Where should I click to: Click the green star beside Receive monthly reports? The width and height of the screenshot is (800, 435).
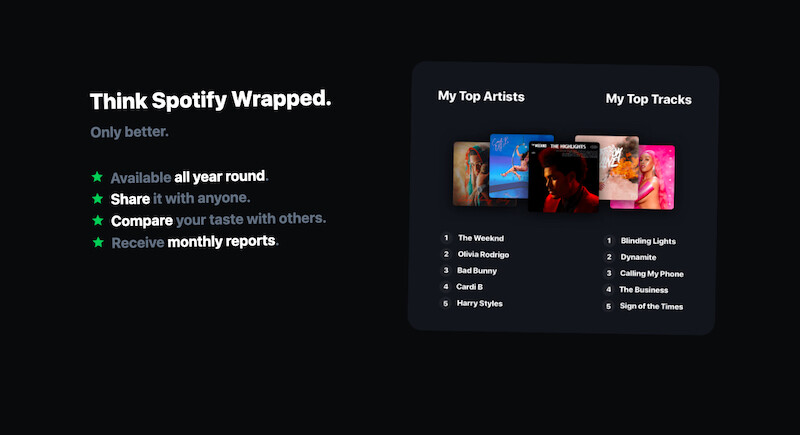[98, 242]
